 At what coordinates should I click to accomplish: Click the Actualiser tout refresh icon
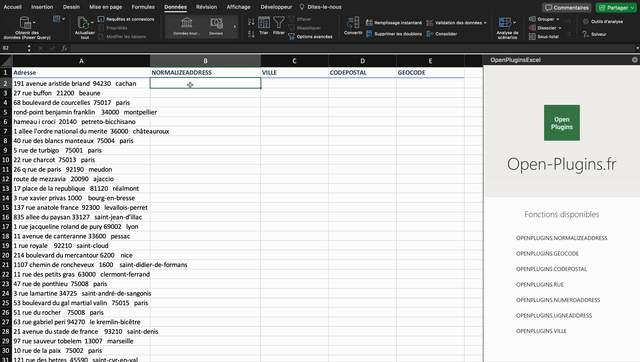[x=83, y=23]
